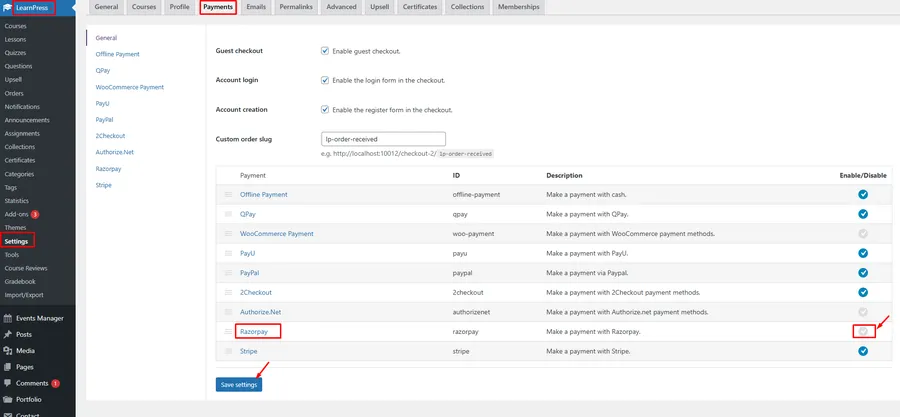Open WooCommerce Payment link in the payment table
Screen dimensions: 900x417
[276, 233]
